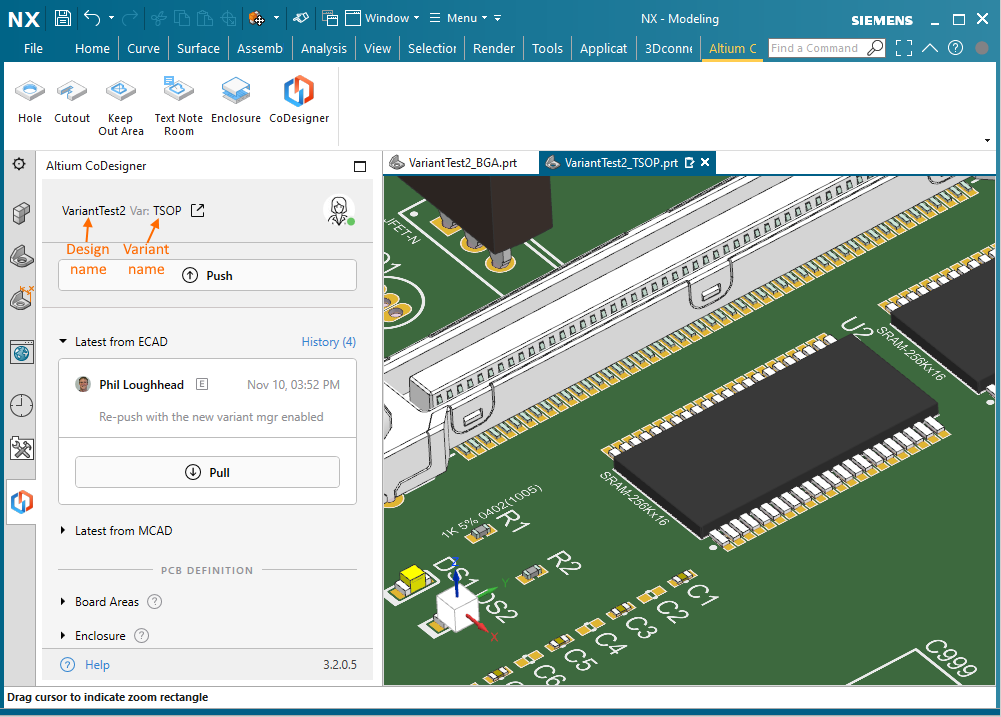This screenshot has height=717, width=1001.
Task: Select the Cutout tool
Action: (72, 101)
